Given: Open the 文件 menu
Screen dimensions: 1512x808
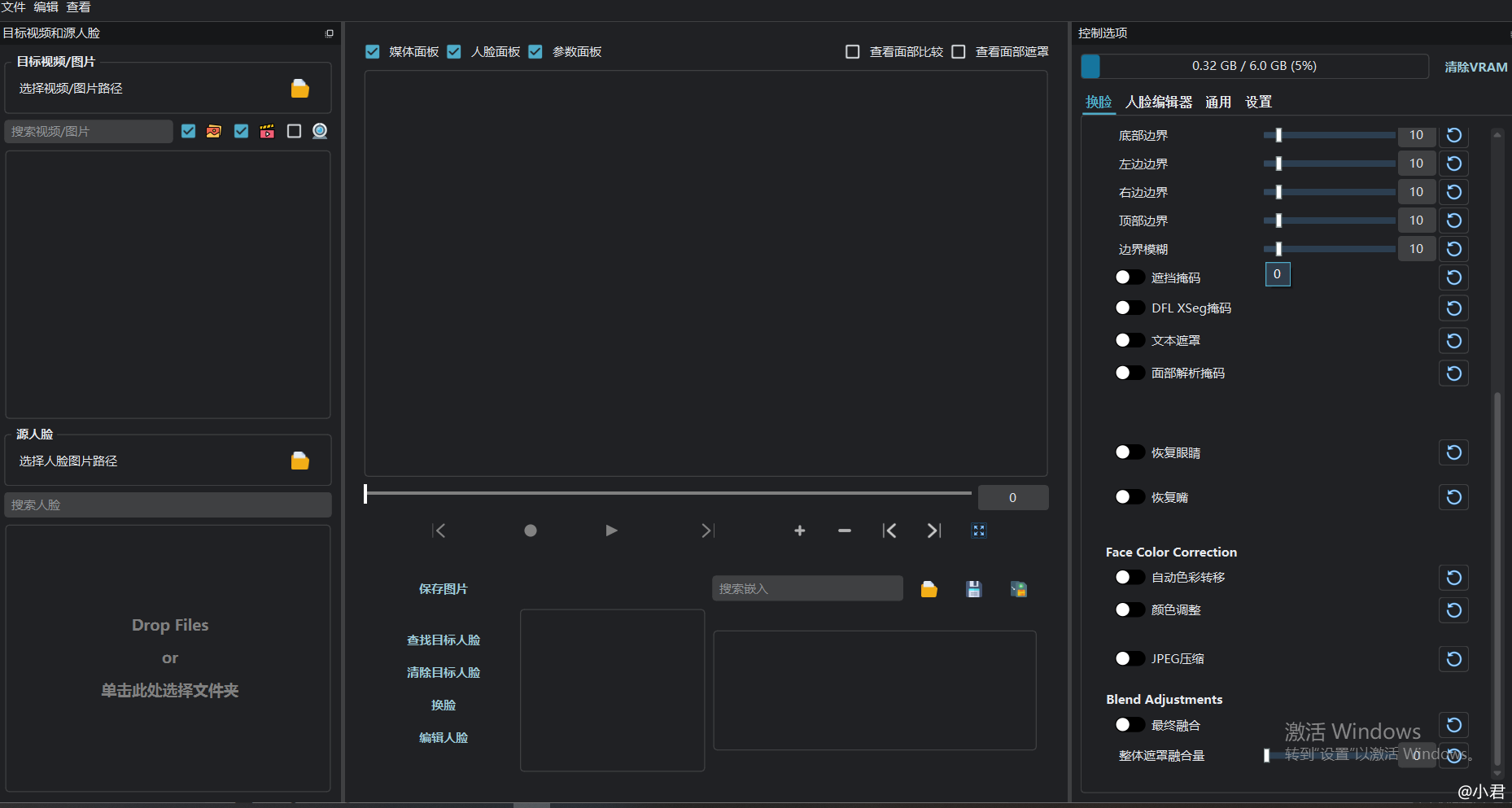Looking at the screenshot, I should (x=13, y=7).
